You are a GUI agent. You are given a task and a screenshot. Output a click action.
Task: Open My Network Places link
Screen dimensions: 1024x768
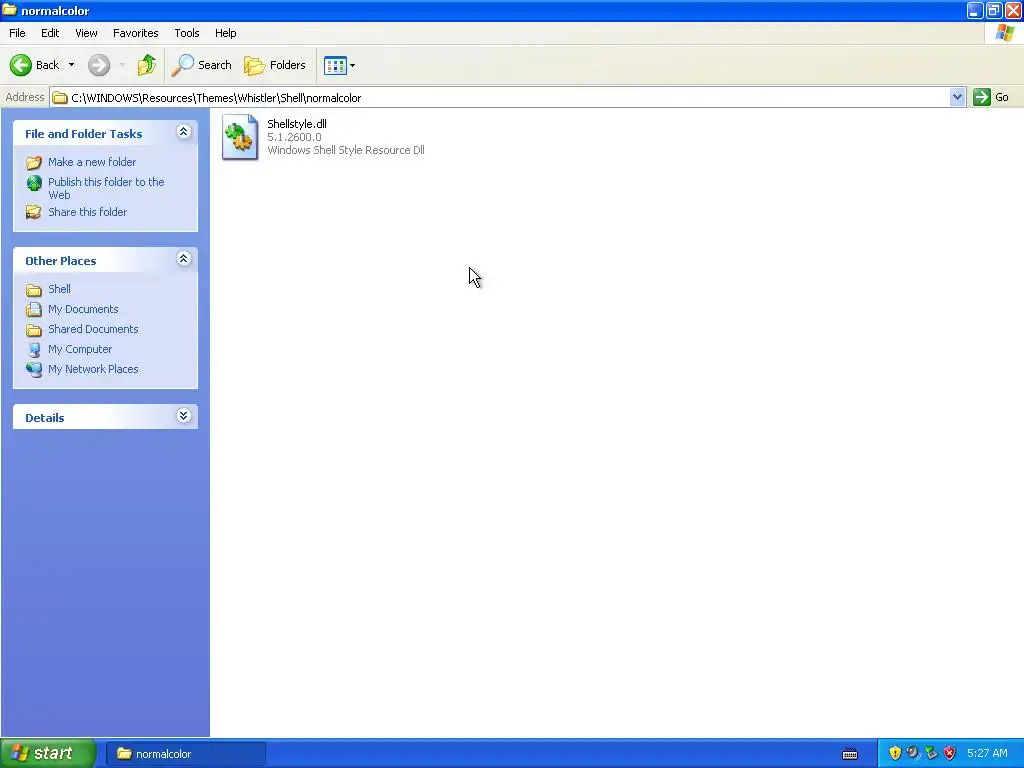pyautogui.click(x=93, y=369)
